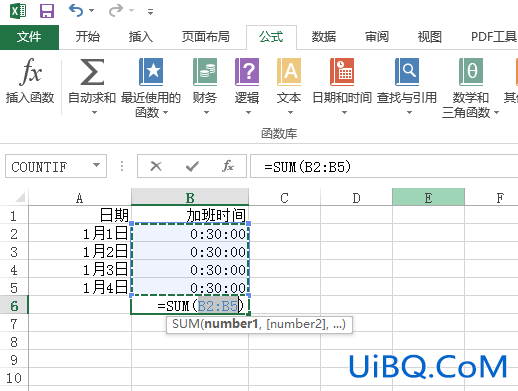Switch to the 页面布局 tab
Image resolution: width=518 pixels, height=391 pixels.
click(206, 37)
